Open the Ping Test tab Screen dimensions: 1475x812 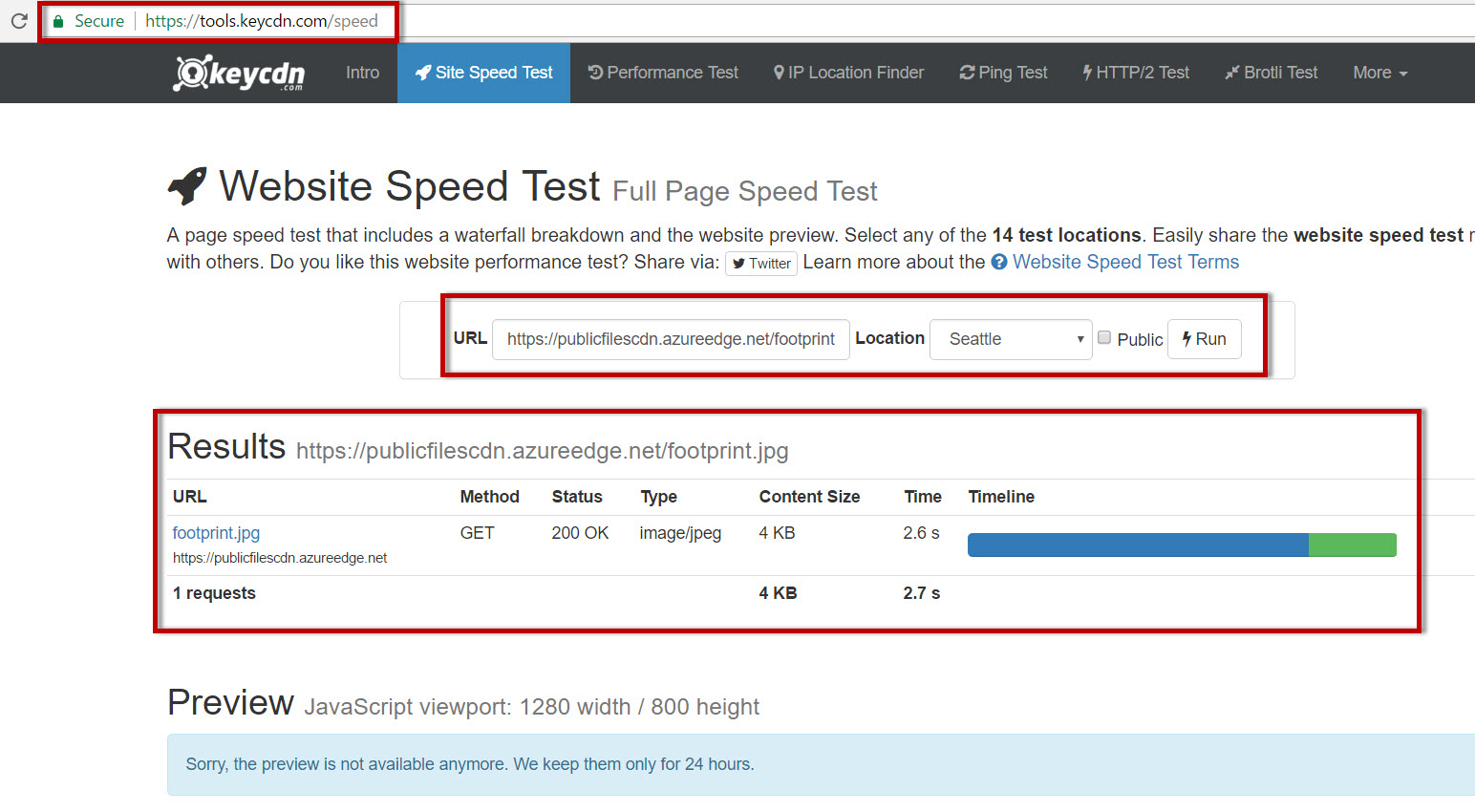[1003, 73]
